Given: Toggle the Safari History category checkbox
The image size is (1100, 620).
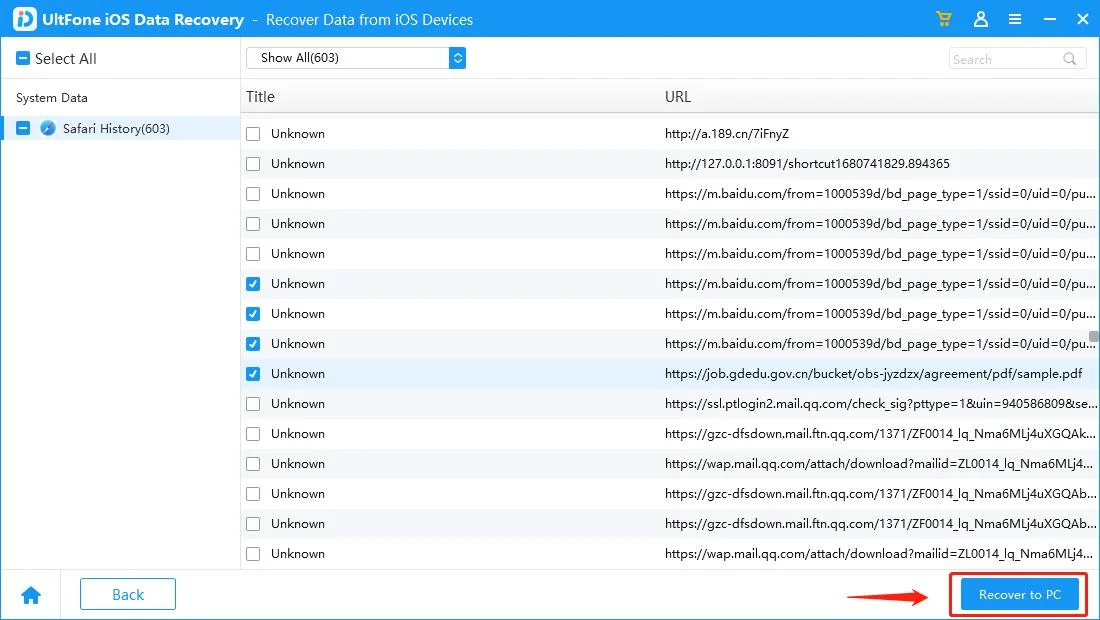Looking at the screenshot, I should 23,129.
